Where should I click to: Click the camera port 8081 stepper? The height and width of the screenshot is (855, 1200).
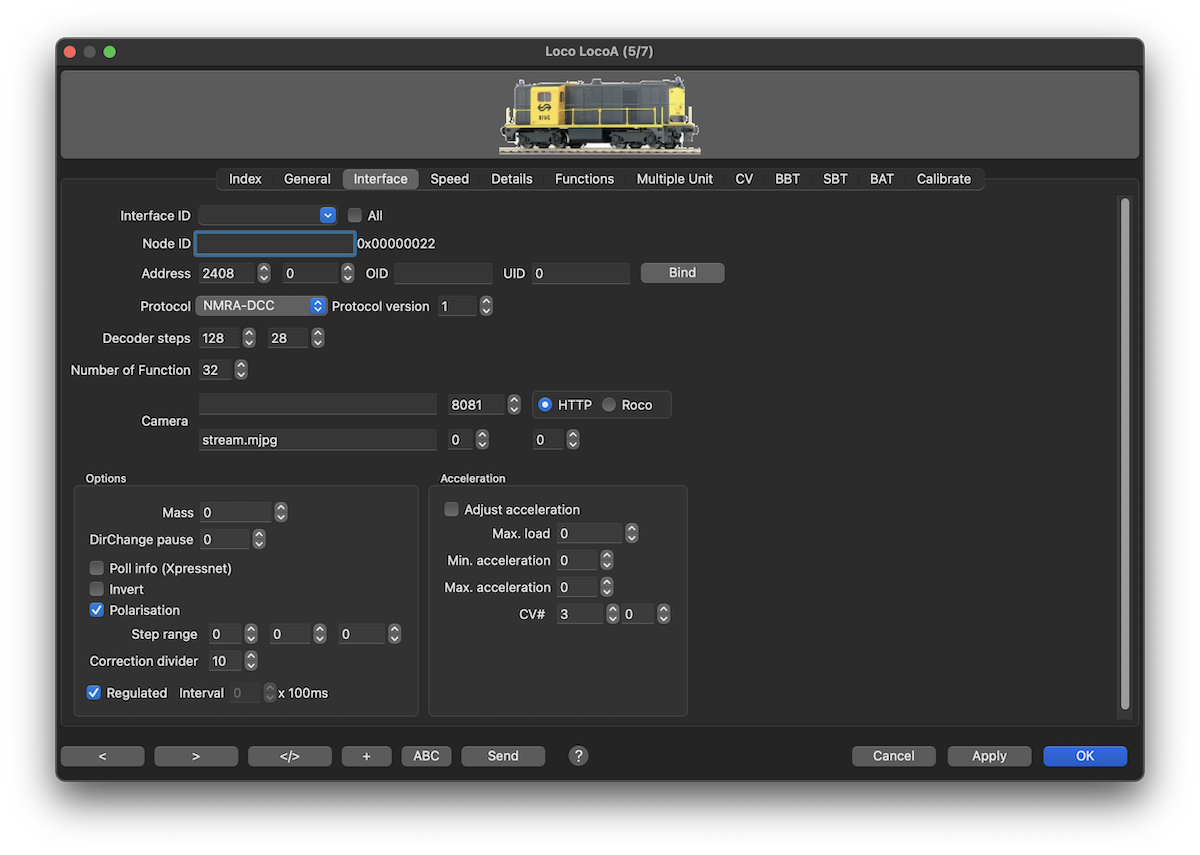click(514, 405)
